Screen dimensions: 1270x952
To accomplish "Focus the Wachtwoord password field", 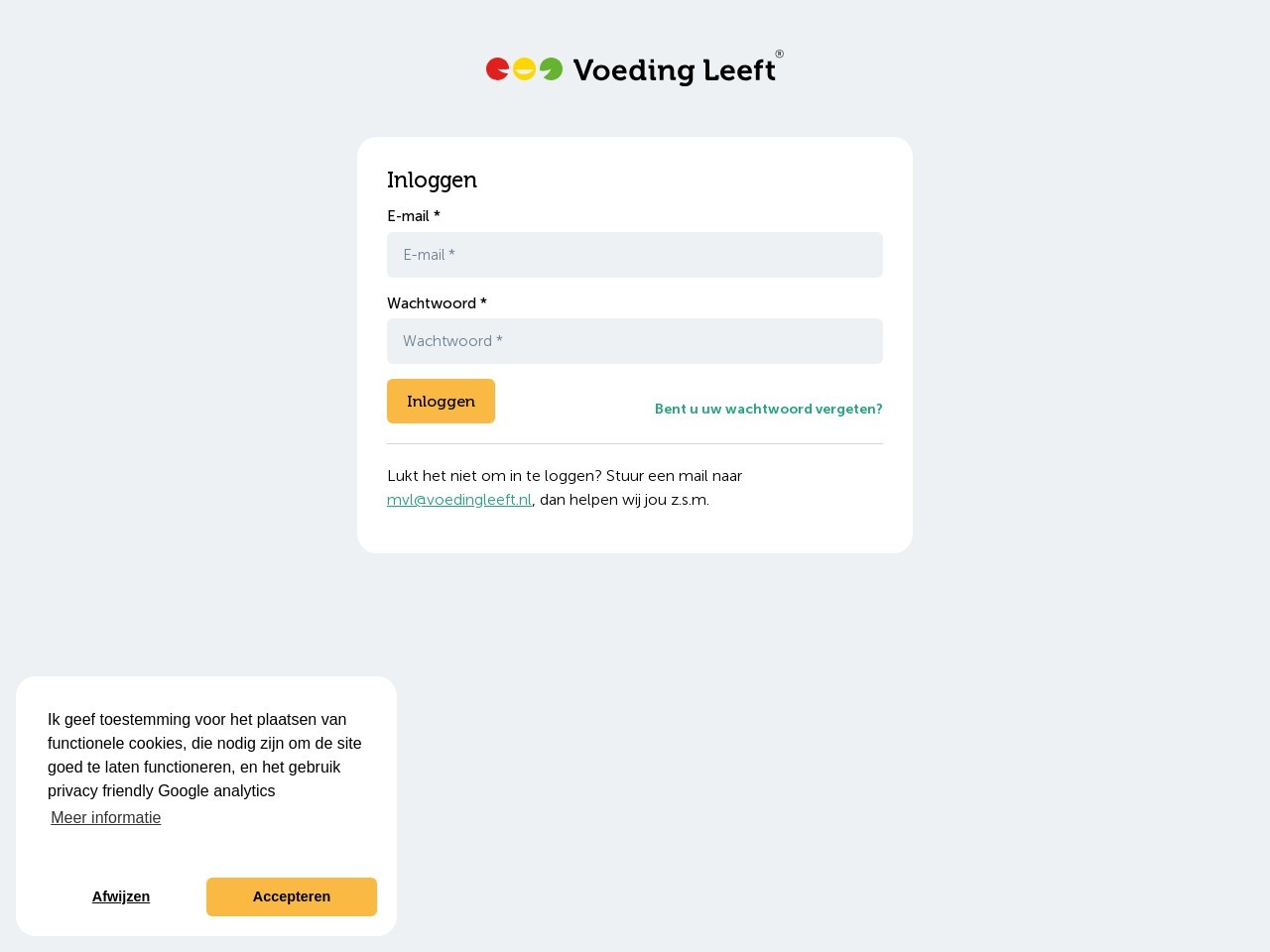I will (x=635, y=341).
